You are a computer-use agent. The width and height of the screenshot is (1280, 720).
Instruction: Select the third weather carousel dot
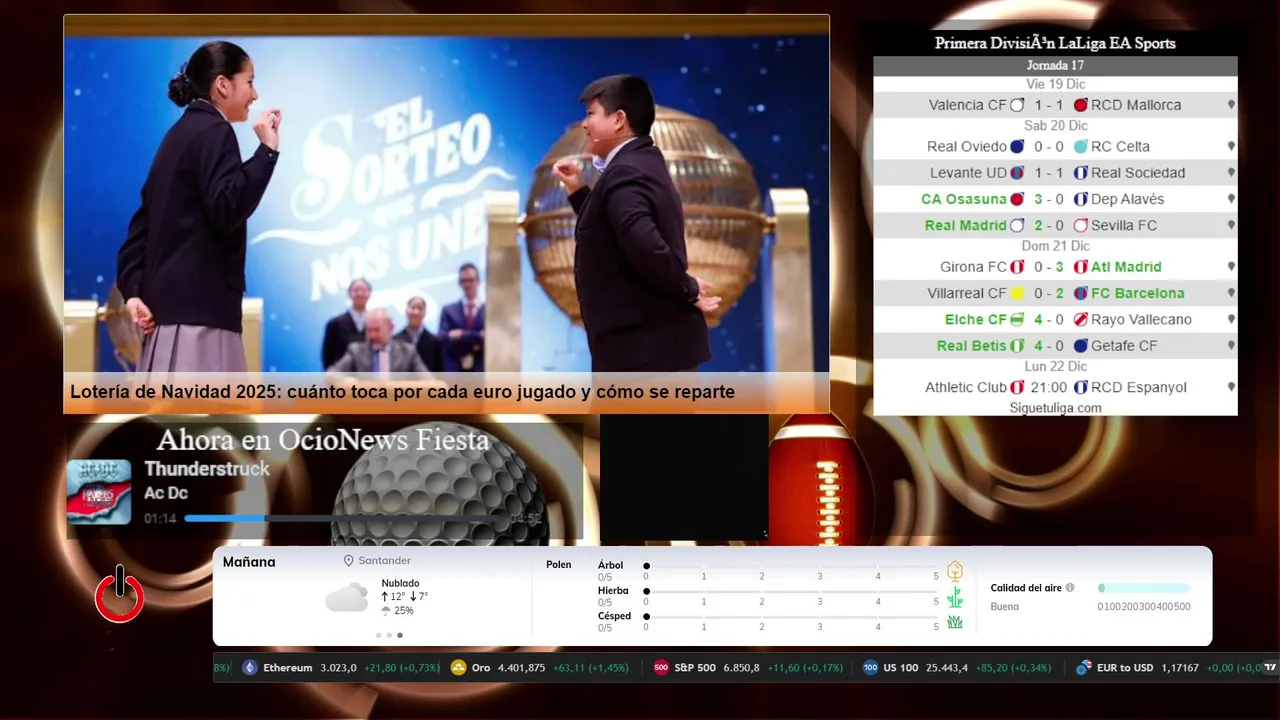[400, 635]
